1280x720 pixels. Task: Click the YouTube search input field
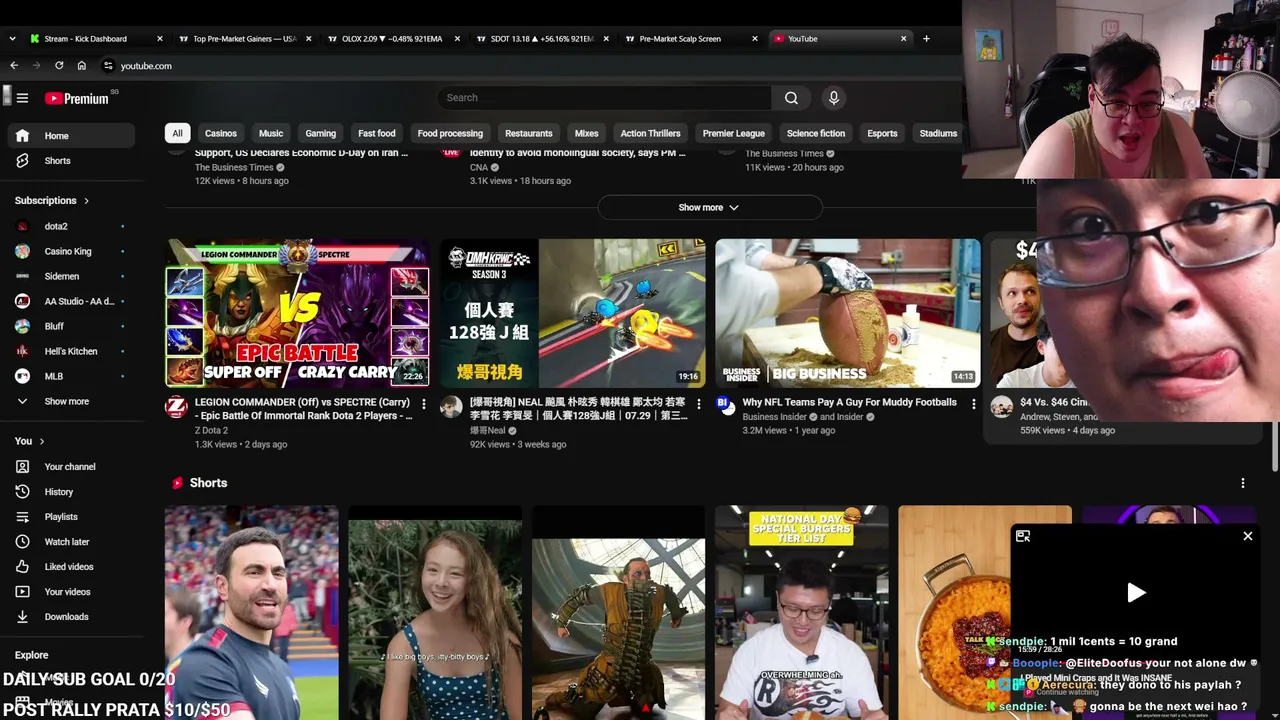(x=604, y=98)
